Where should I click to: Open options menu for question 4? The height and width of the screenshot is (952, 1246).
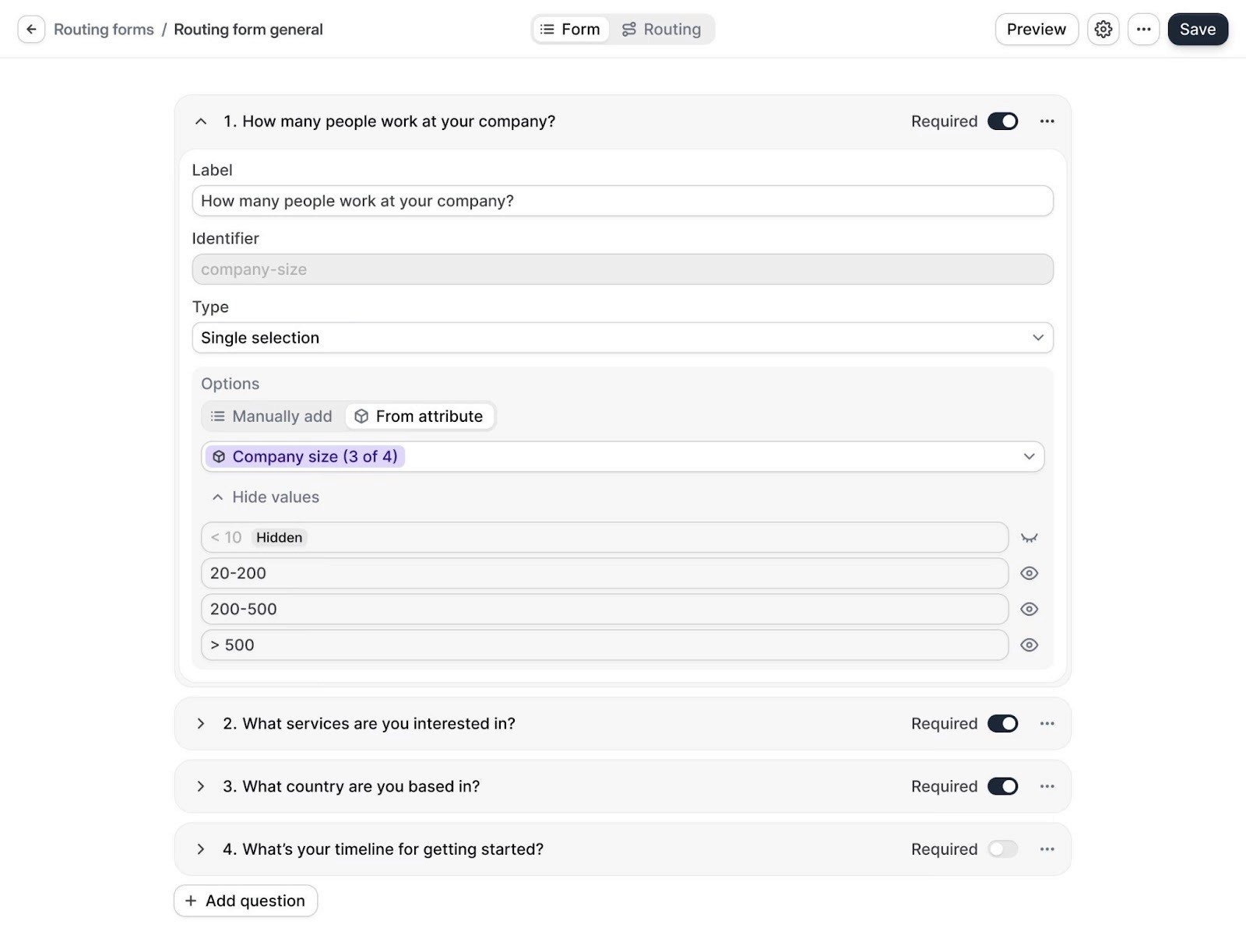[x=1047, y=848]
